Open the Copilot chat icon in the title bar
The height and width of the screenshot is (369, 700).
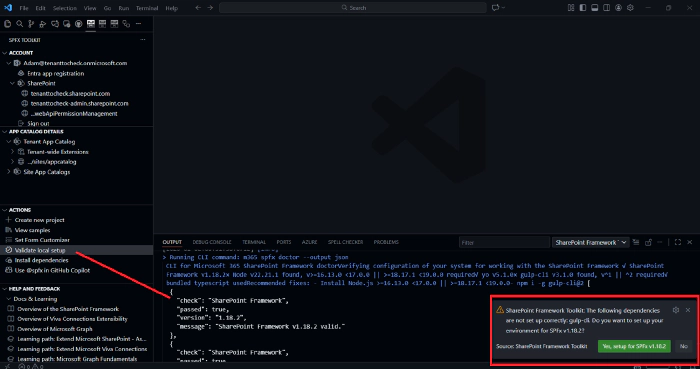point(496,8)
